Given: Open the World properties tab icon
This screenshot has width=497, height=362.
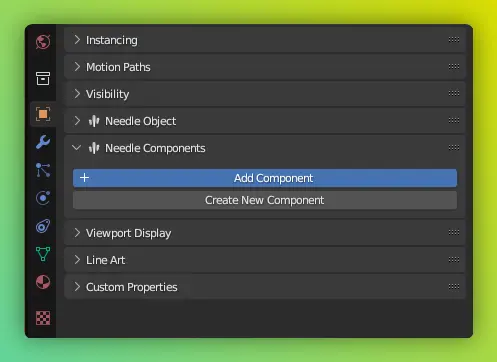Looking at the screenshot, I should pos(43,42).
